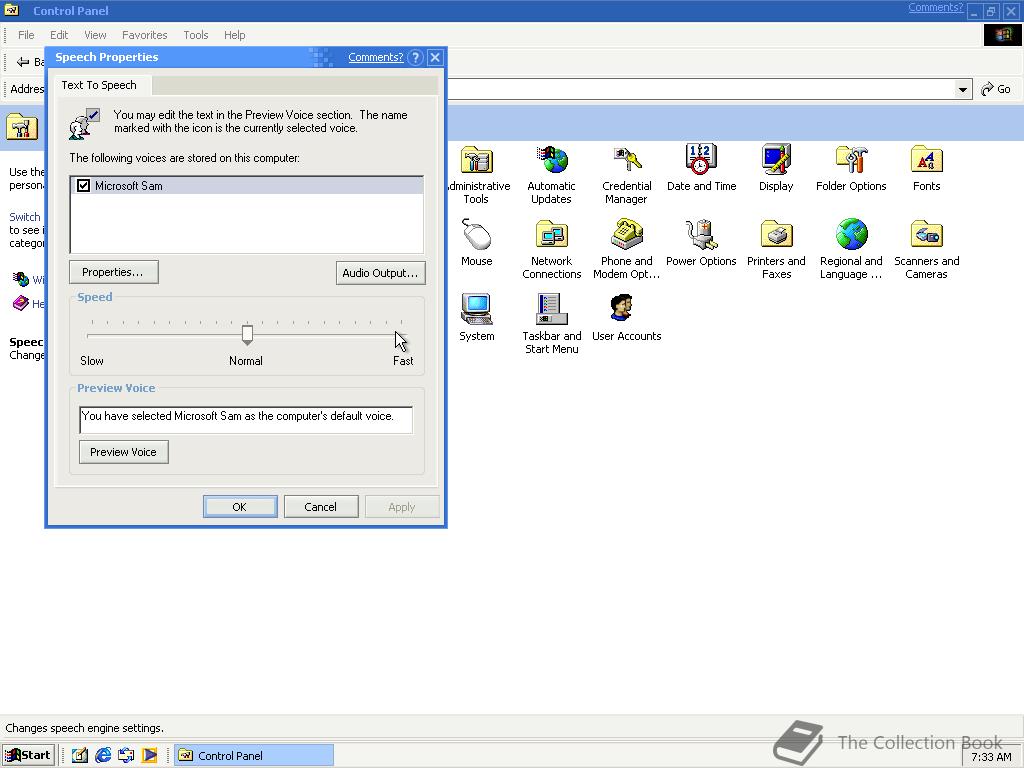Open Taskbar and Start Menu icon
This screenshot has width=1024, height=768.
[552, 310]
